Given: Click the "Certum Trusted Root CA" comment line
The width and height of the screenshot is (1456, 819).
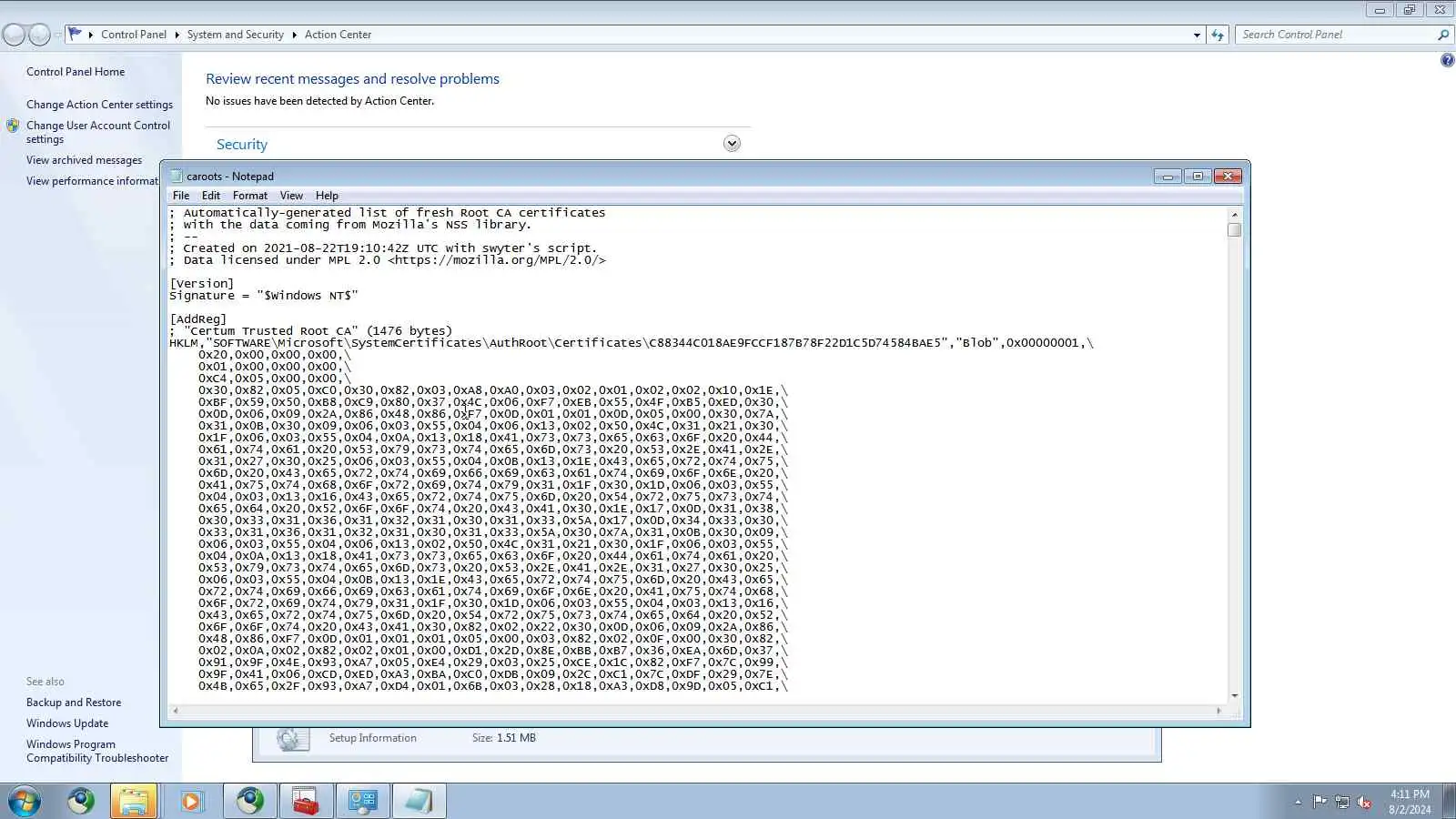Looking at the screenshot, I should click(311, 331).
